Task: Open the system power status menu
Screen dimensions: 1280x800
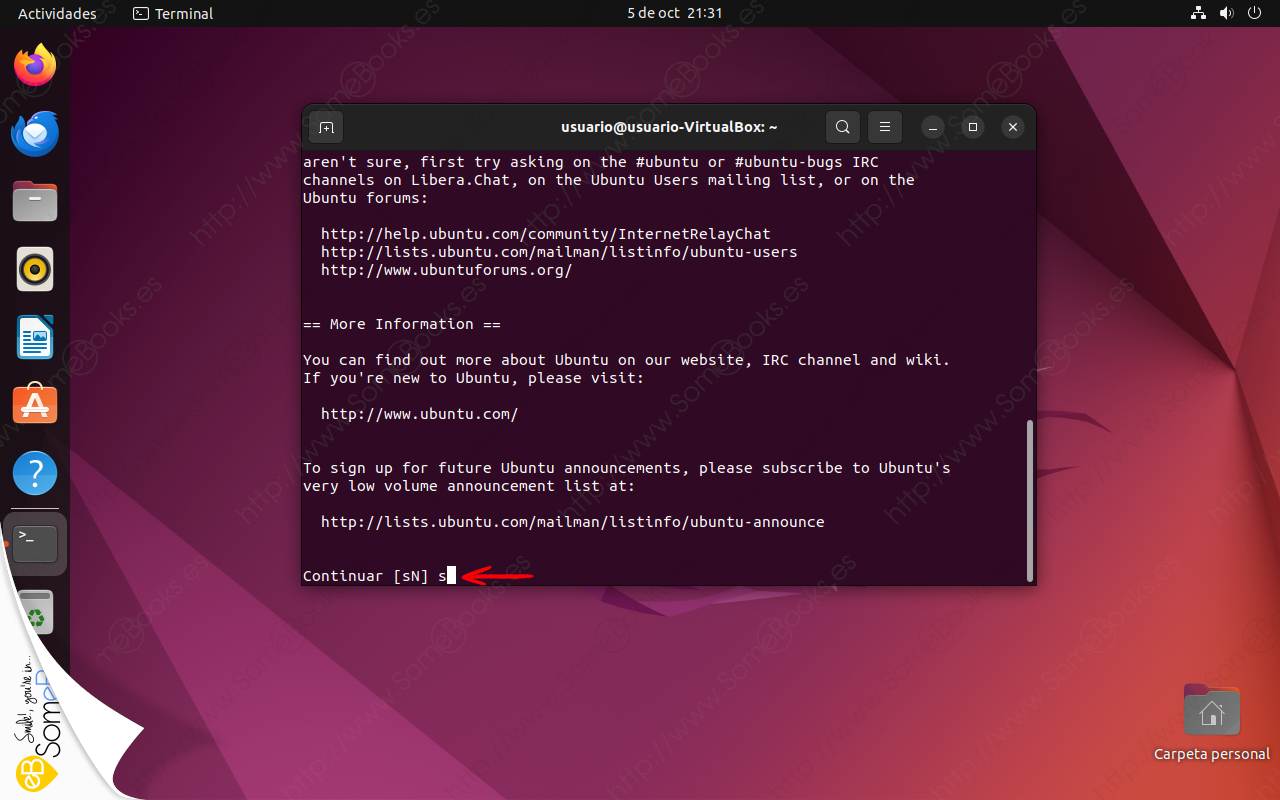Action: point(1254,13)
